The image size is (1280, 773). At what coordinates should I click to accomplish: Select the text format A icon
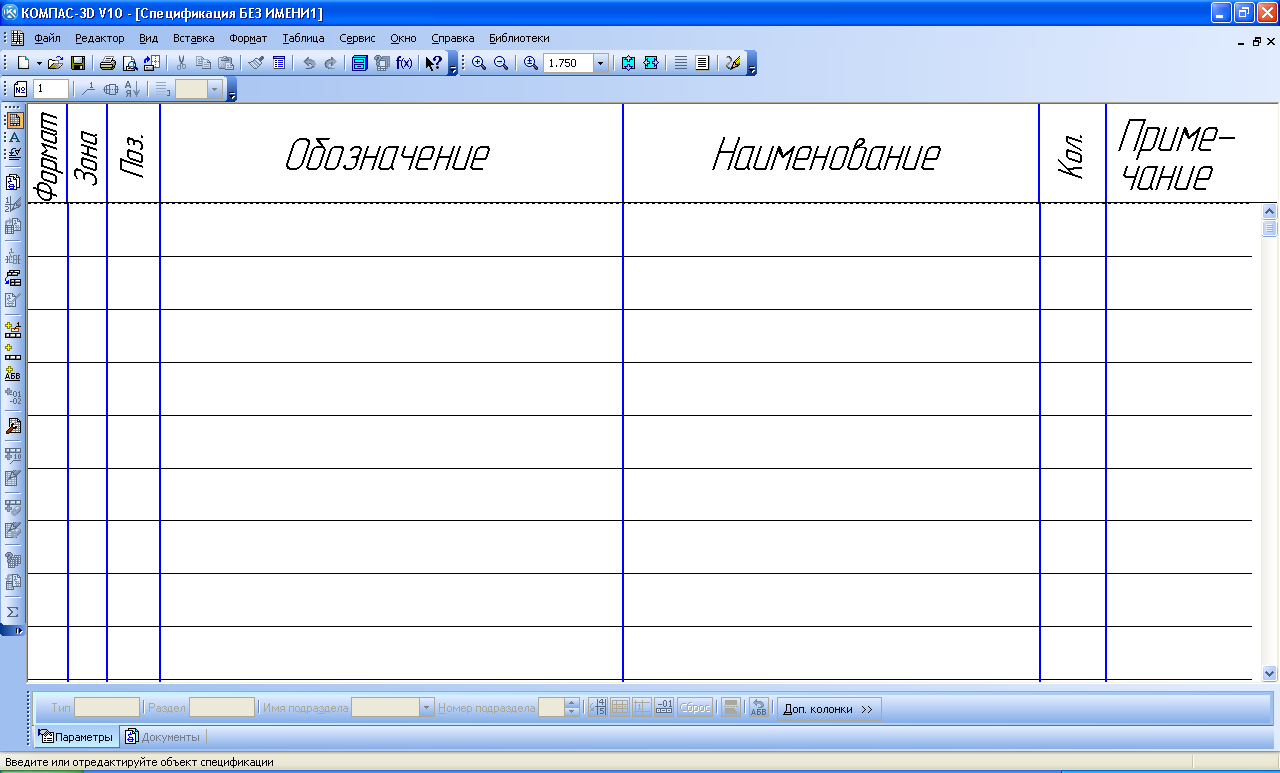[x=14, y=137]
